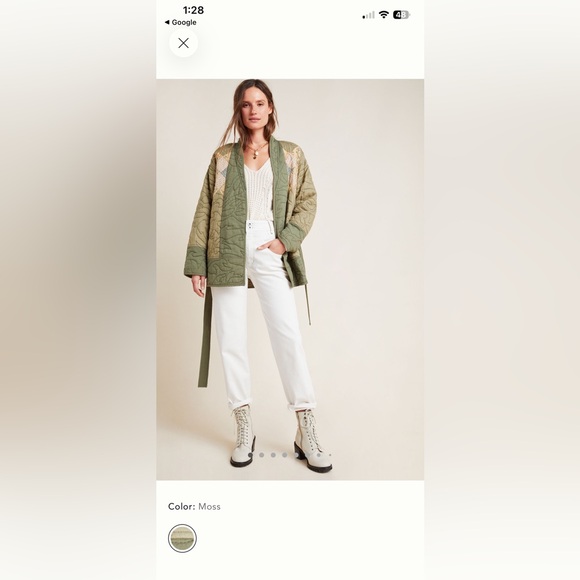Viewport: 580px width, 580px height.
Task: Tap the Wi-Fi status icon
Action: click(x=384, y=15)
